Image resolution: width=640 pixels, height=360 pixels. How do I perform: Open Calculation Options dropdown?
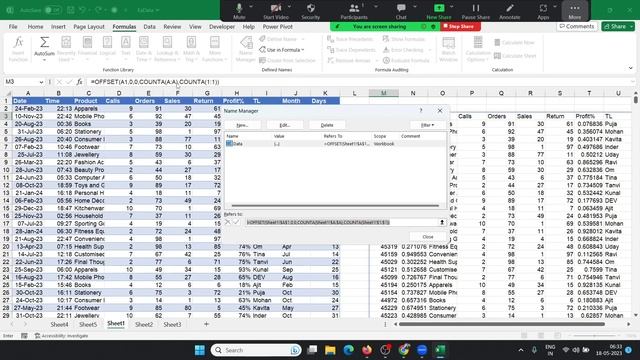(x=478, y=49)
